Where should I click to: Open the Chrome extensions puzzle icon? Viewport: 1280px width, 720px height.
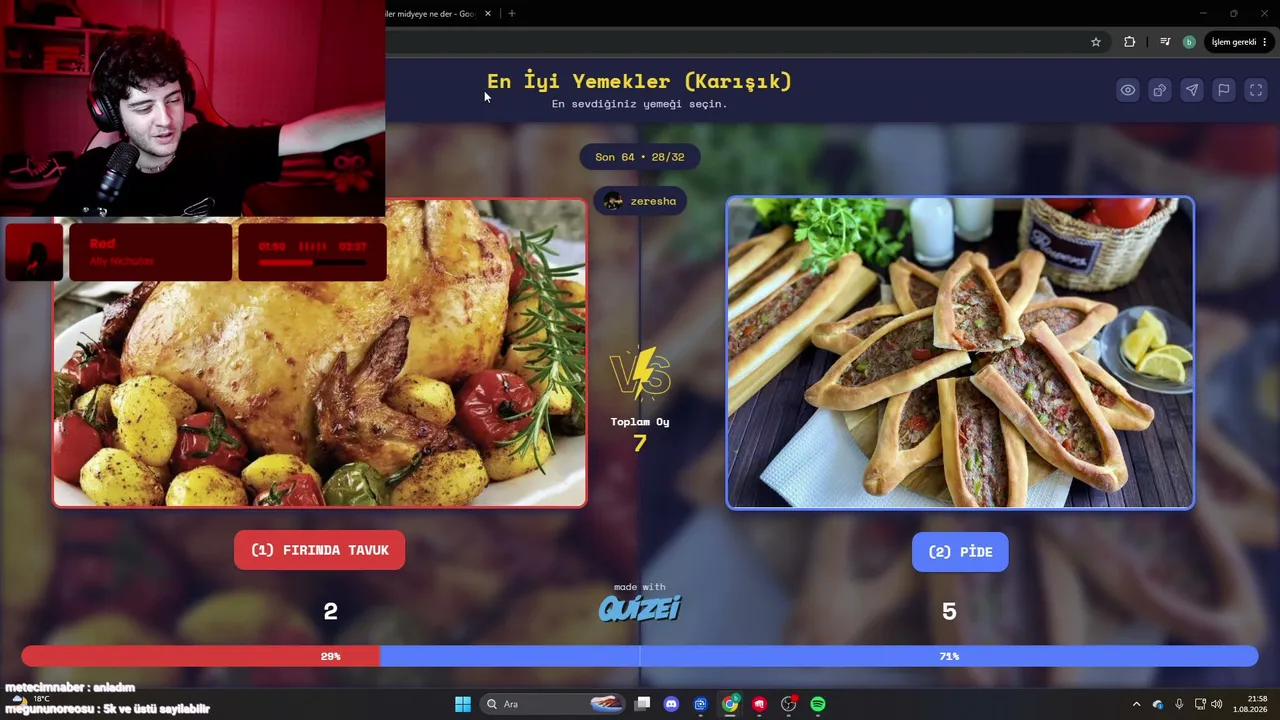pos(1130,42)
